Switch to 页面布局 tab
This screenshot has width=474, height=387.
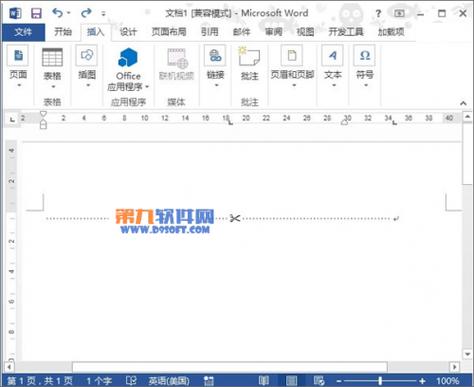coord(169,32)
